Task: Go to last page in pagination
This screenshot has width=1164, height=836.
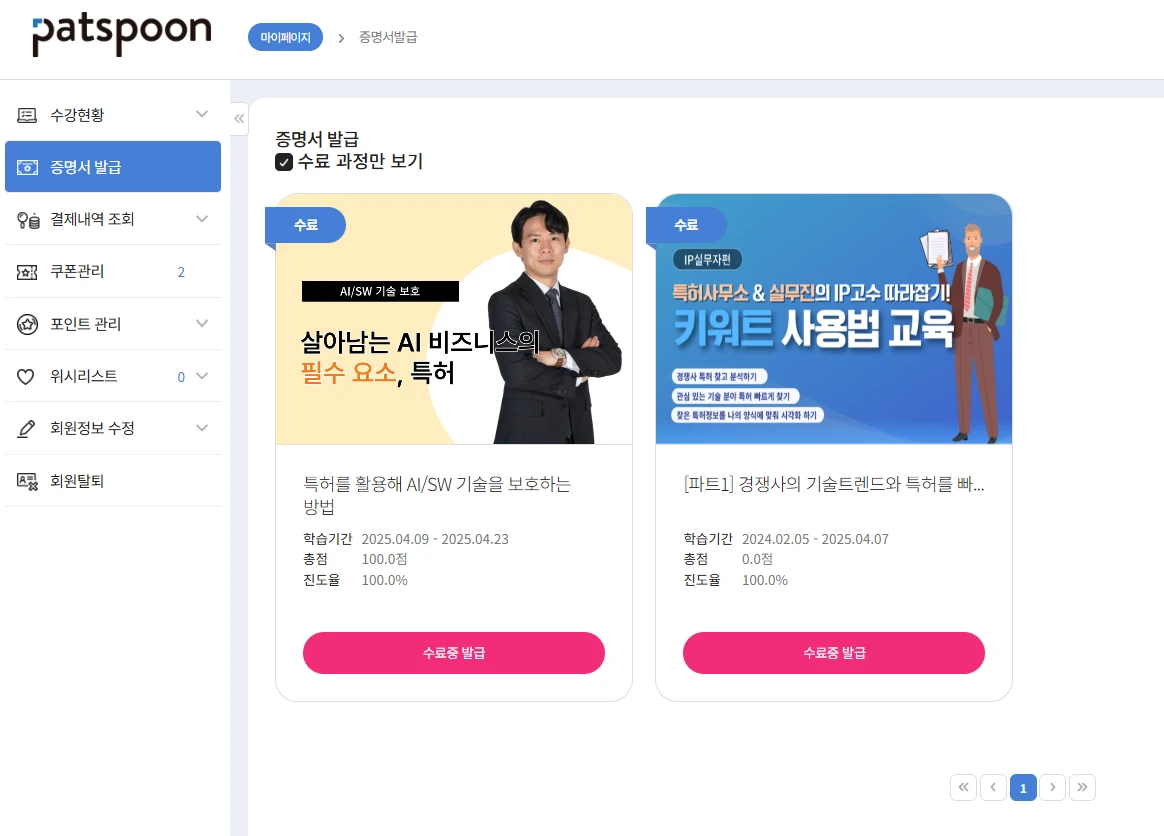Action: tap(1082, 787)
